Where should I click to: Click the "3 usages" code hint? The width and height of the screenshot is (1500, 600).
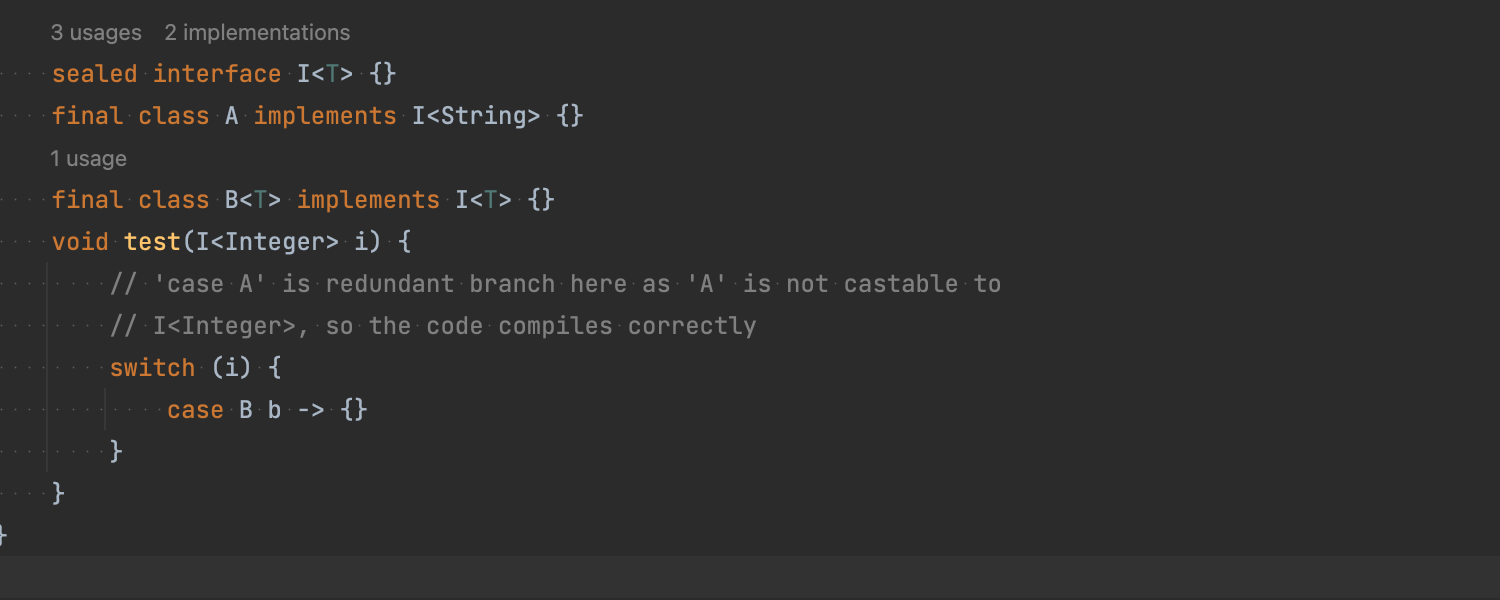click(96, 33)
